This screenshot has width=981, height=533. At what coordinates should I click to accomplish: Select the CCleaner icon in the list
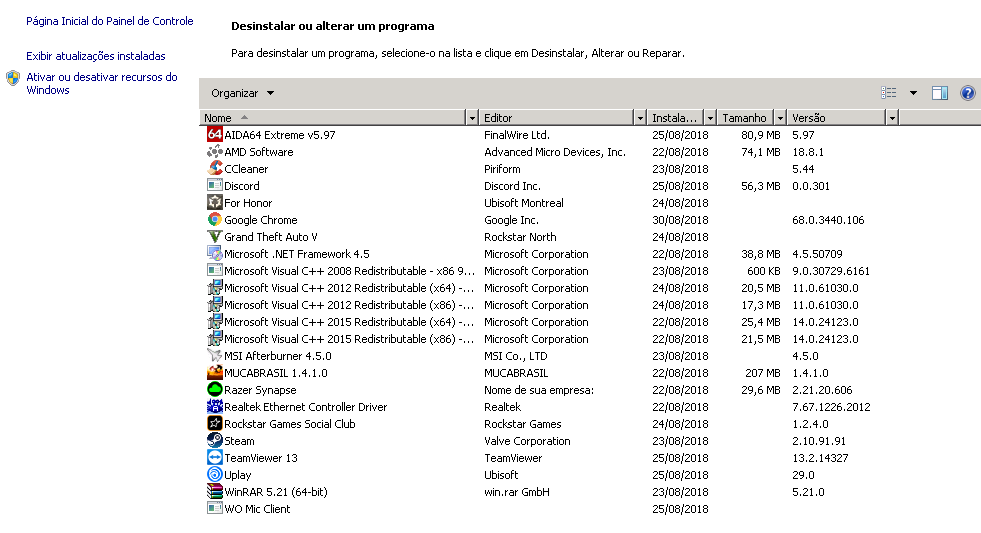pyautogui.click(x=214, y=169)
